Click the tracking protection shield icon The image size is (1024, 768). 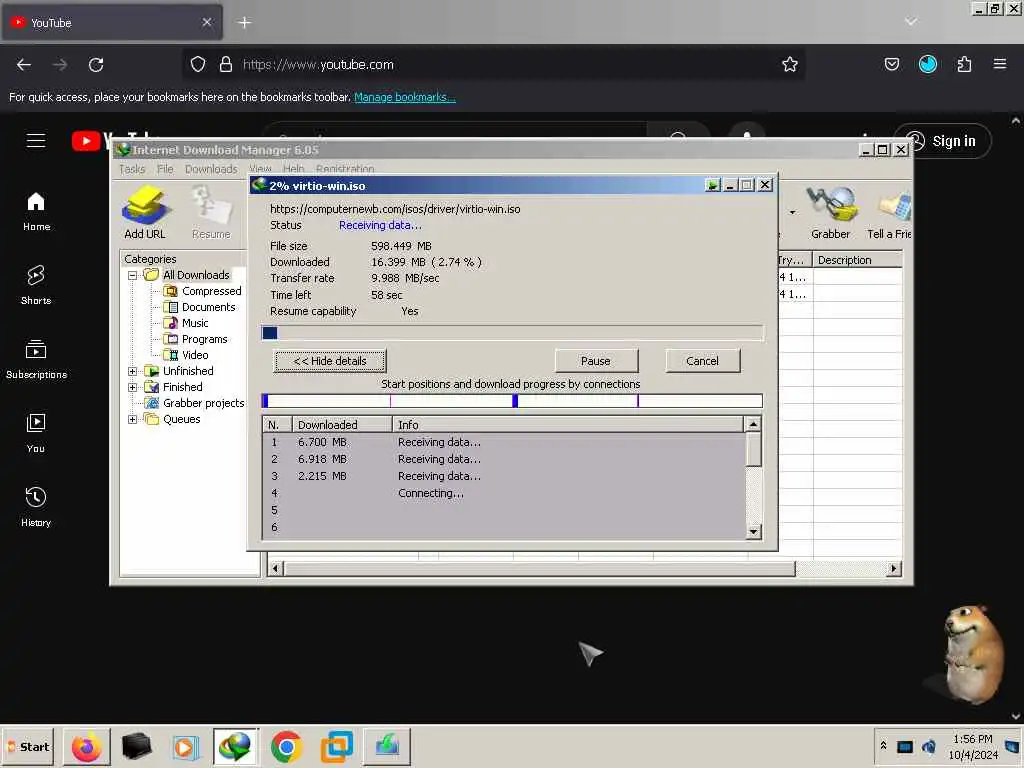(x=198, y=64)
